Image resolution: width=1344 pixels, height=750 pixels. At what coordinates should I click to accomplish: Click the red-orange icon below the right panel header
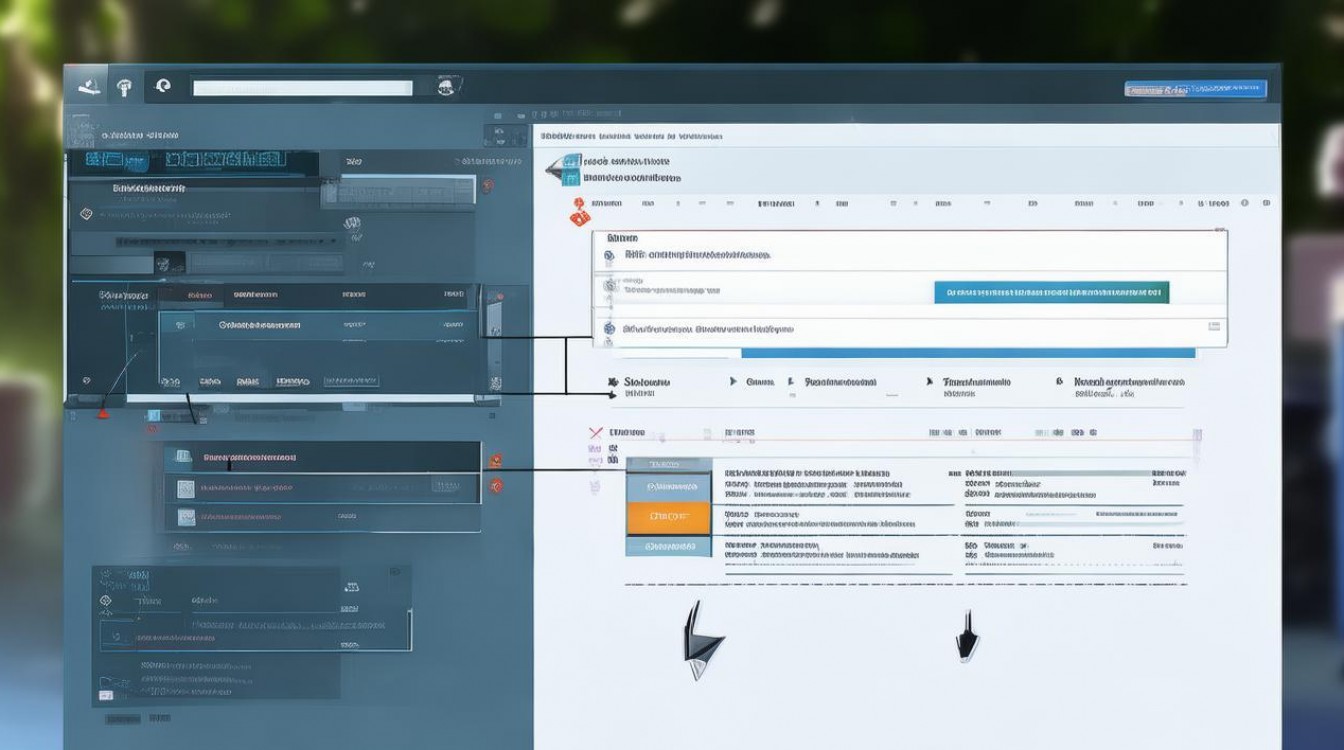(577, 212)
